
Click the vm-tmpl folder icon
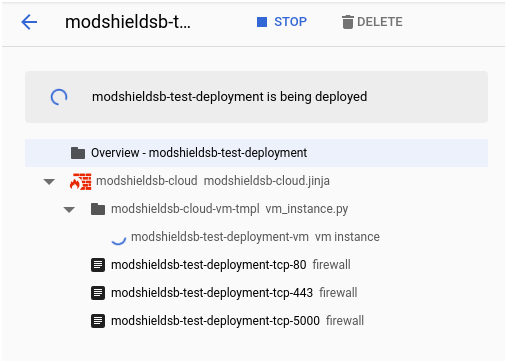[x=98, y=209]
